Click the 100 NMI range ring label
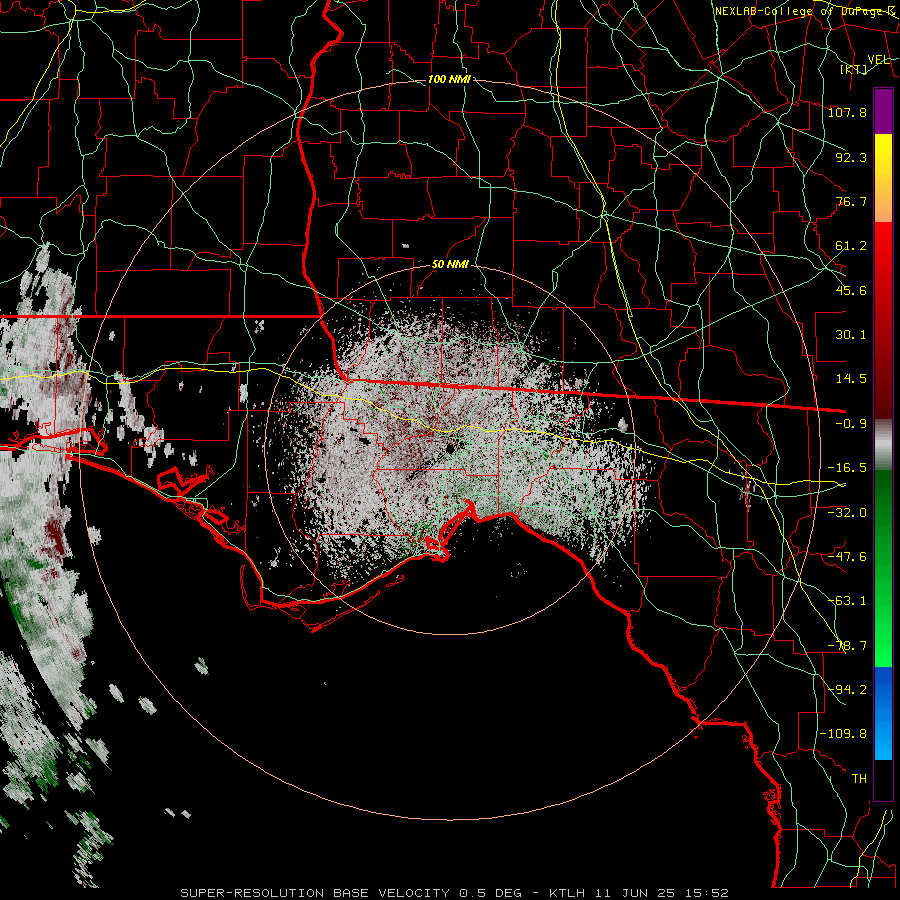Screen dimensions: 900x900 click(x=449, y=79)
